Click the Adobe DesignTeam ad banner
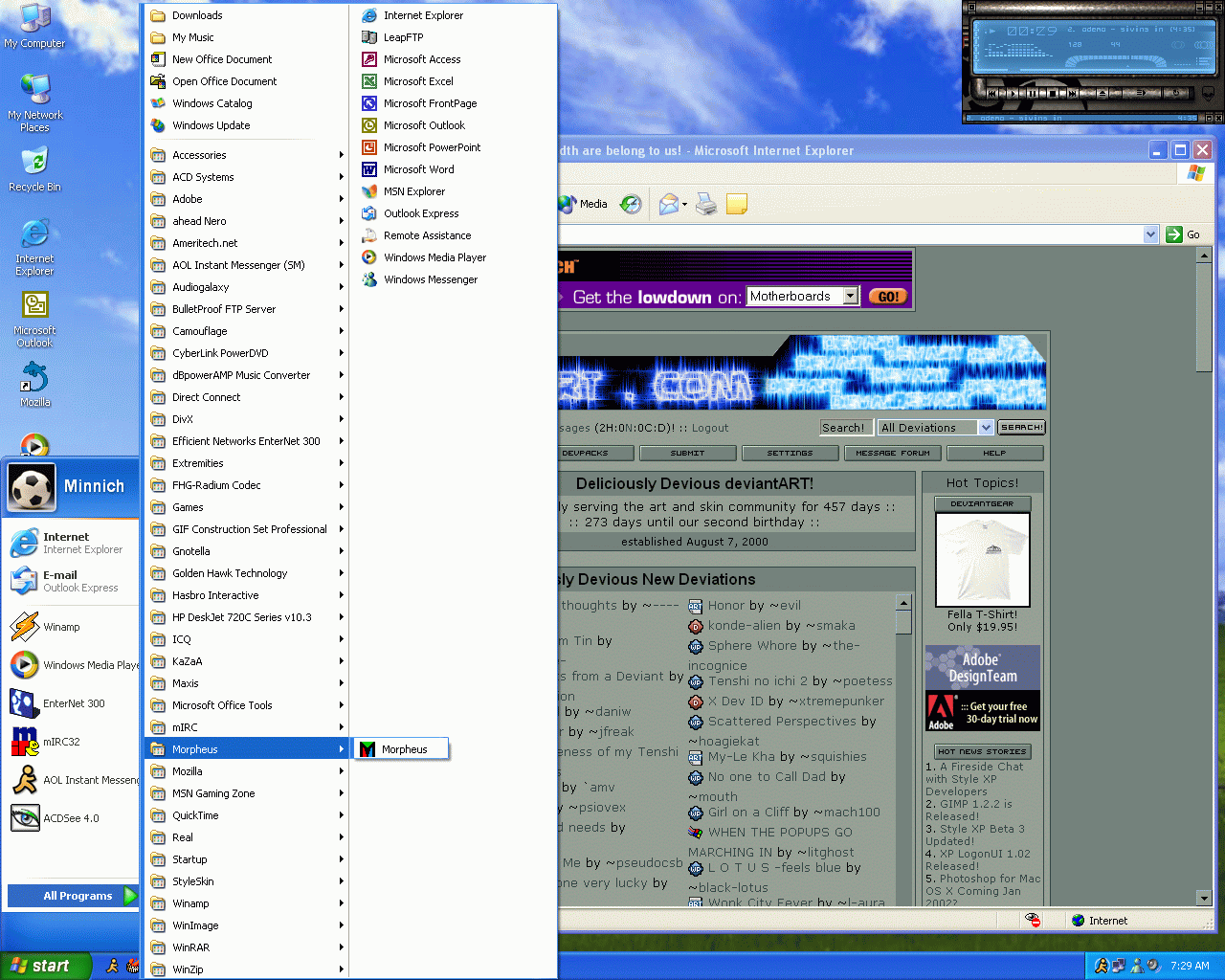This screenshot has height=980, width=1225. [982, 688]
